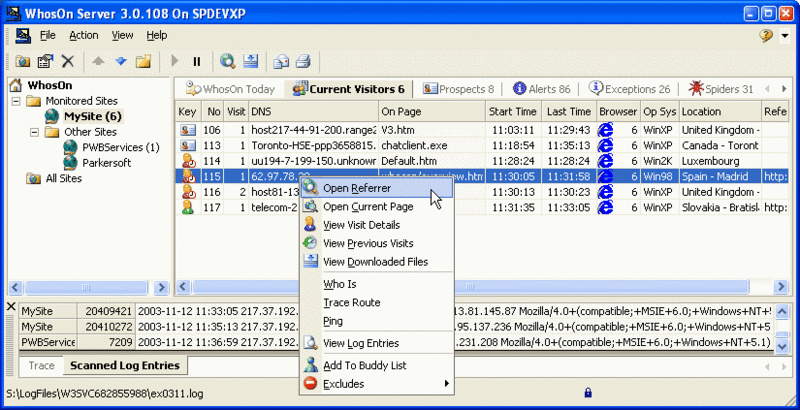Choose Add To Buddy List menu item
This screenshot has width=800, height=410.
tap(377, 365)
